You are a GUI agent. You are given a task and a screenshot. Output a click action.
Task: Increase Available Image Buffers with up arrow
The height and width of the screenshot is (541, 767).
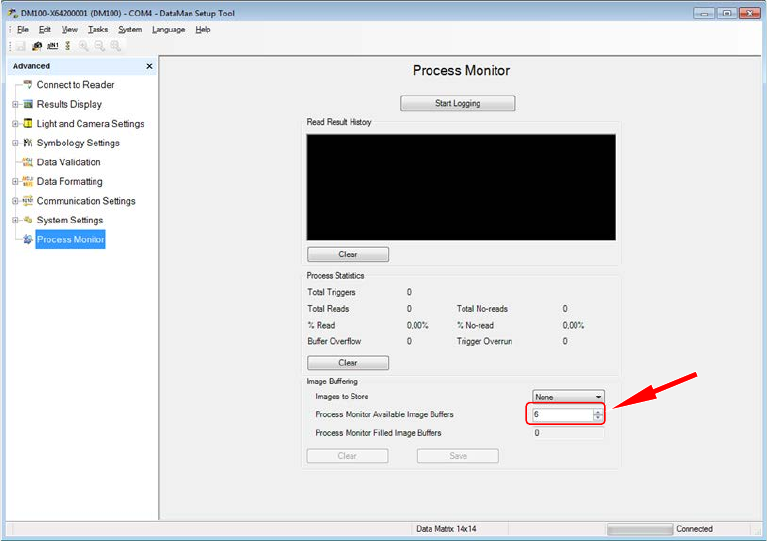[x=598, y=412]
